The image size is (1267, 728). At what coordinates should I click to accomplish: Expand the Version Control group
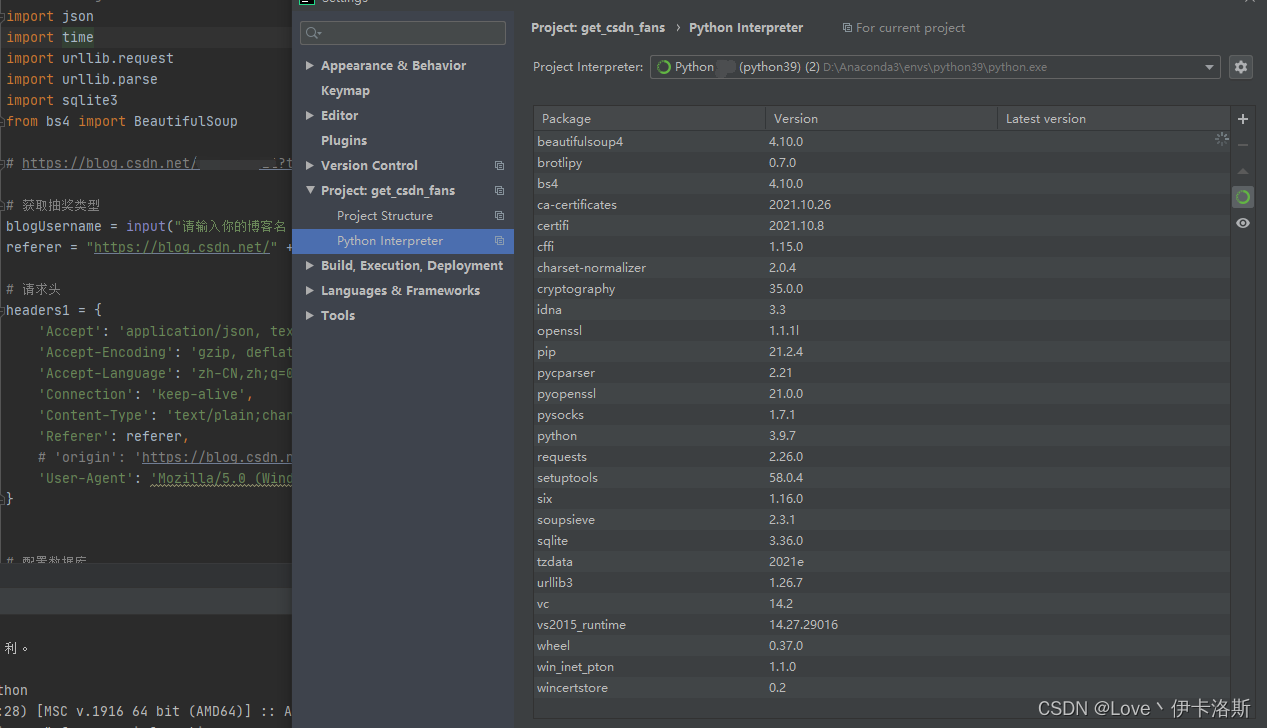(309, 166)
